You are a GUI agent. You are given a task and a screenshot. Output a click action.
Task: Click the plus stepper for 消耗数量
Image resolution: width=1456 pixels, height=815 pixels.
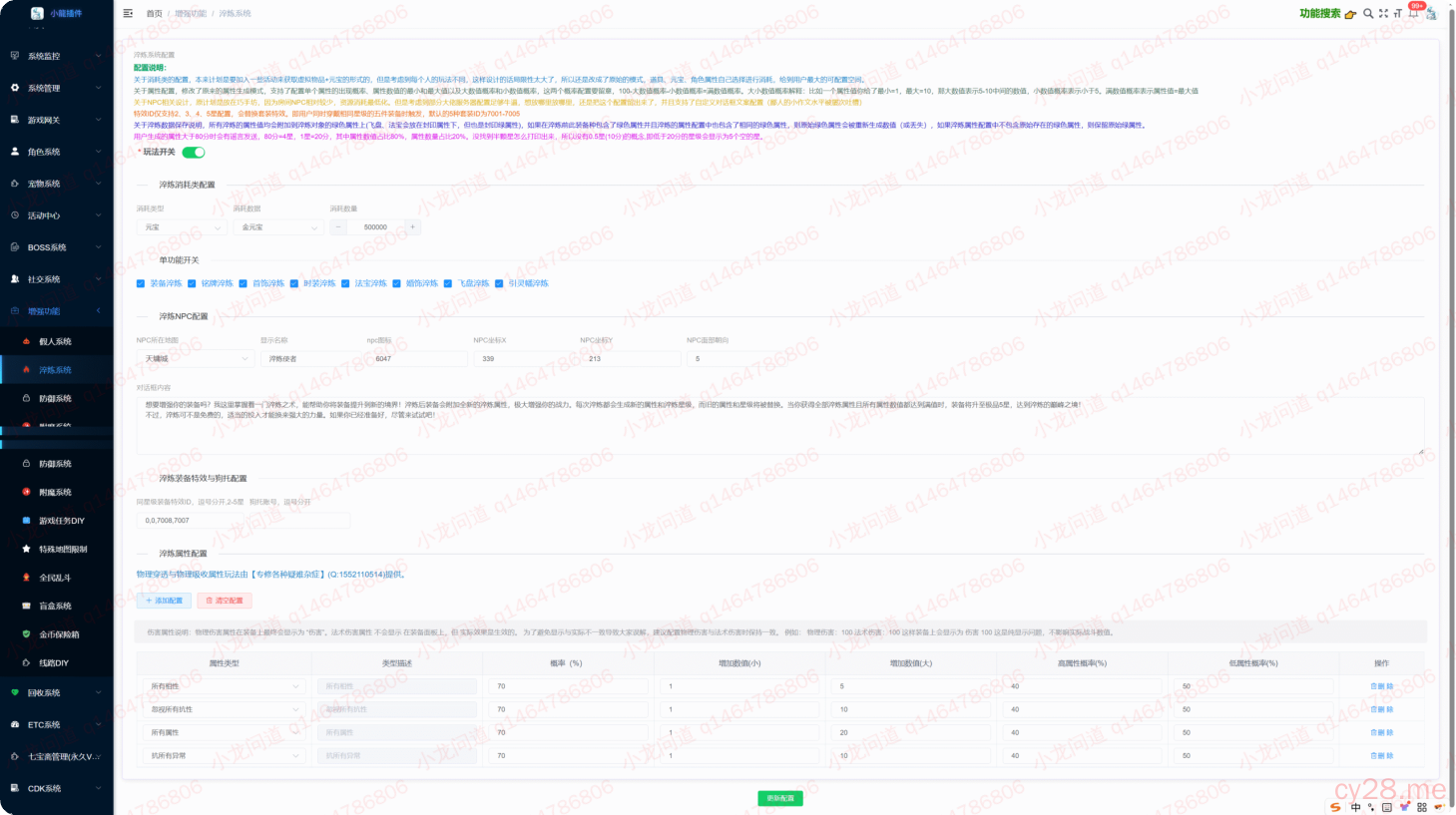412,227
